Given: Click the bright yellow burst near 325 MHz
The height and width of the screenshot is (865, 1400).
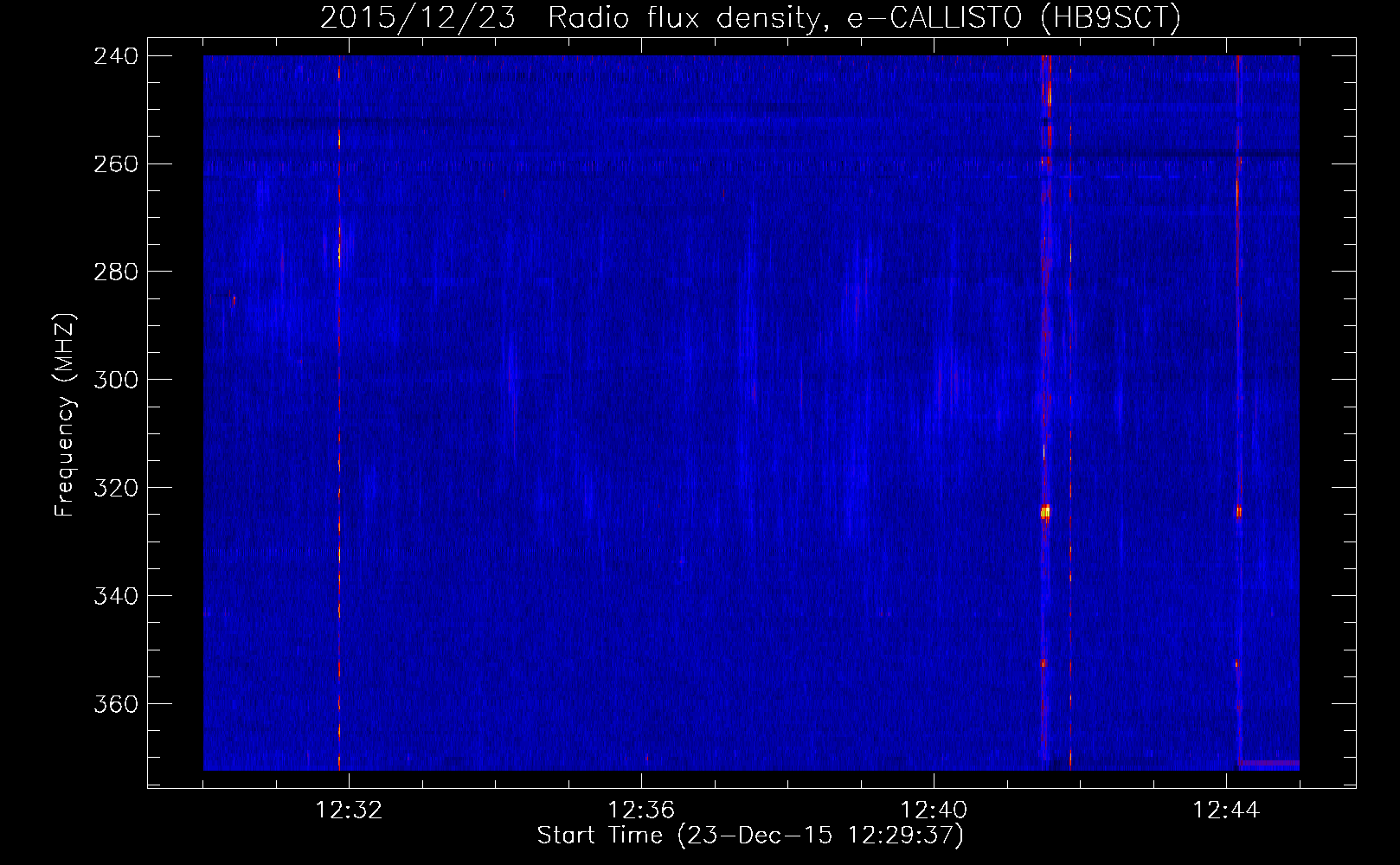Looking at the screenshot, I should (x=1045, y=512).
